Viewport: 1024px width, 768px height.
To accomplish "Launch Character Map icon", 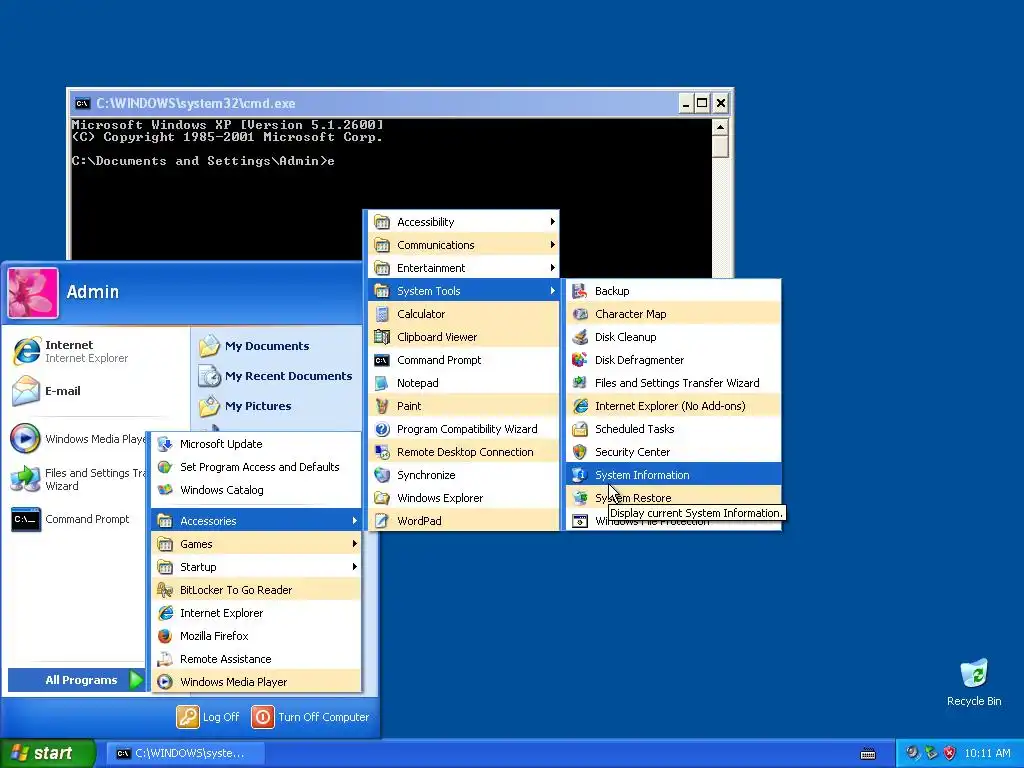I will (x=580, y=314).
